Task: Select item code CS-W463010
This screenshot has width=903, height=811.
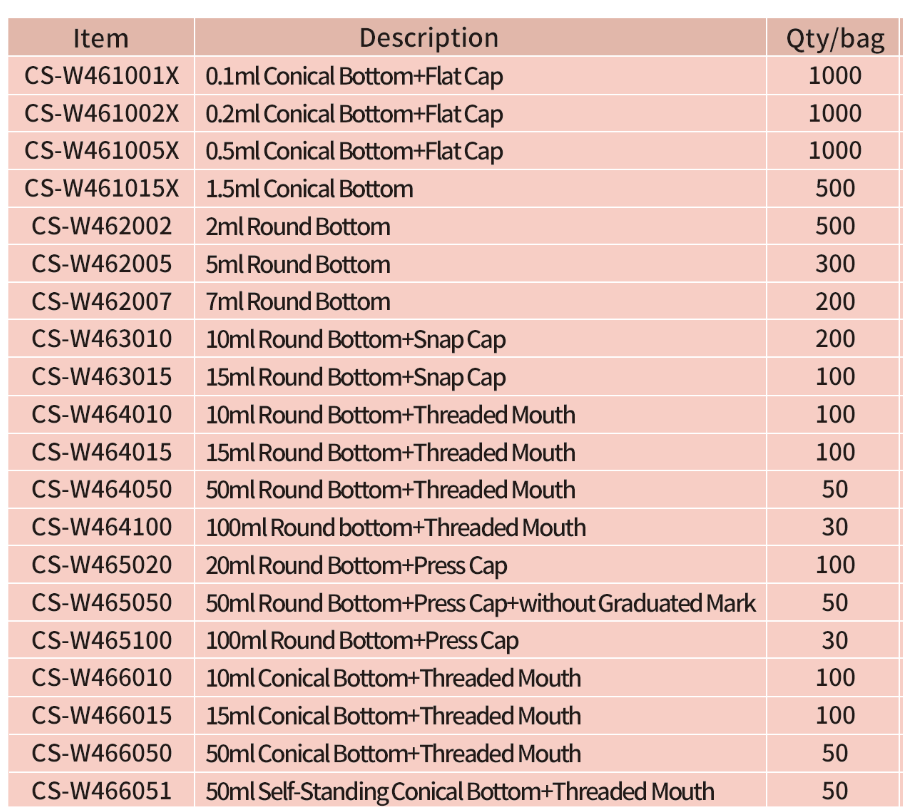Action: [101, 340]
